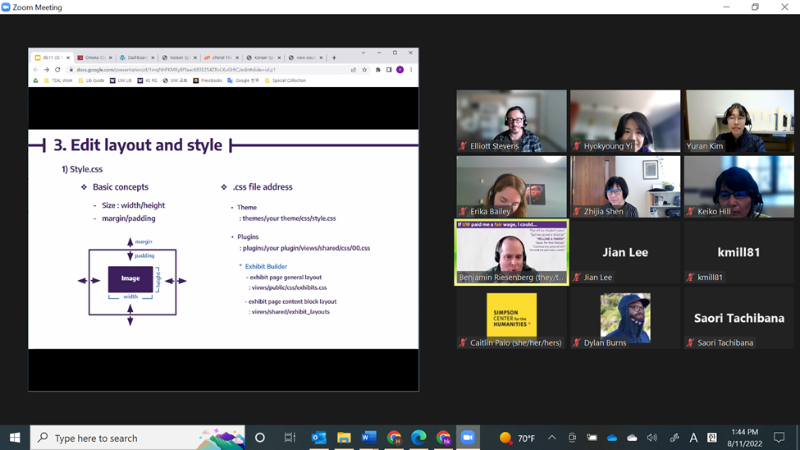This screenshot has height=450, width=800.
Task: Click Keiko Hill's muted microphone icon
Action: pos(690,211)
